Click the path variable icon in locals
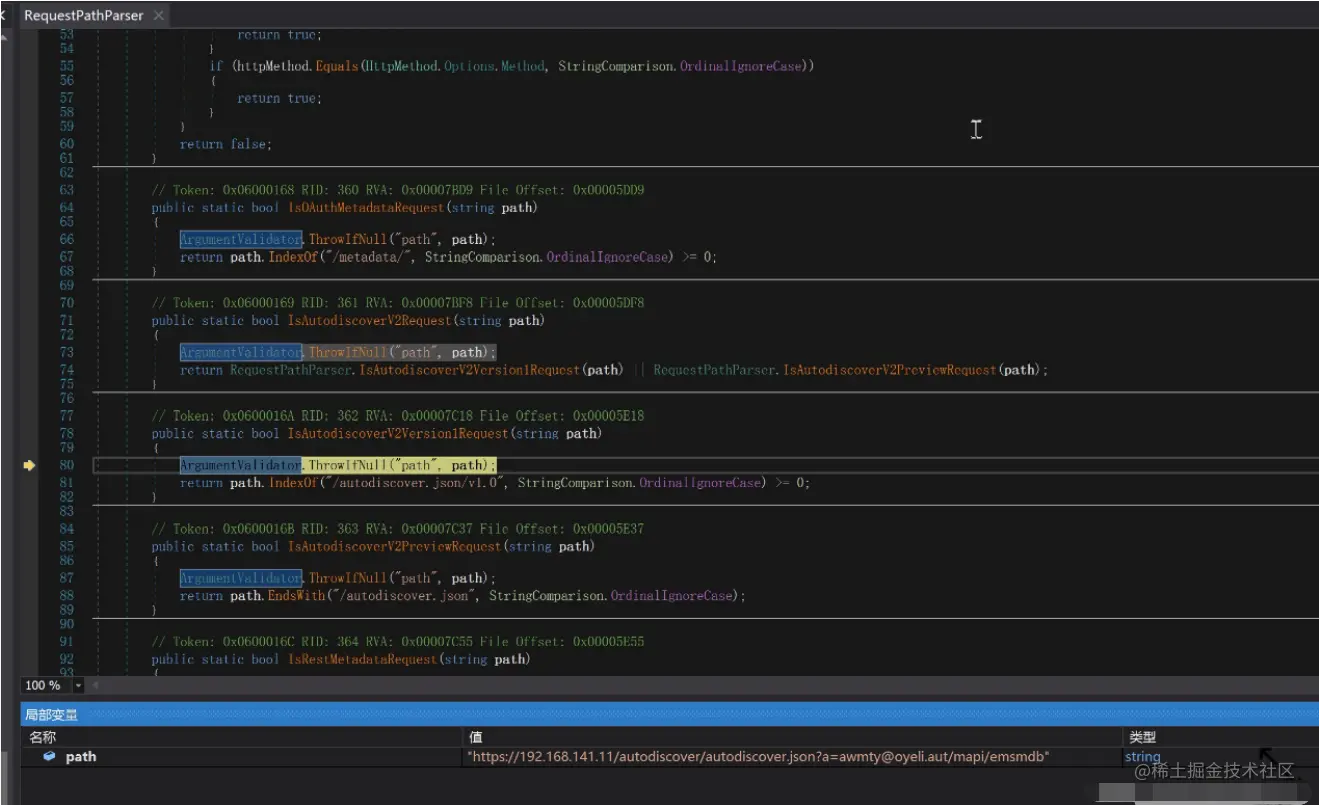 [49, 756]
